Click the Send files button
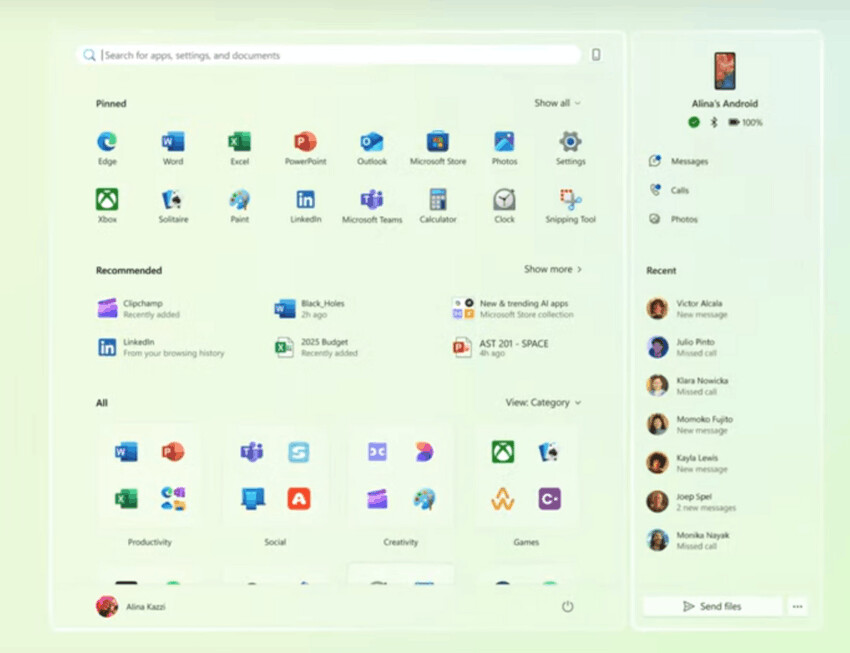850x653 pixels. (x=712, y=606)
